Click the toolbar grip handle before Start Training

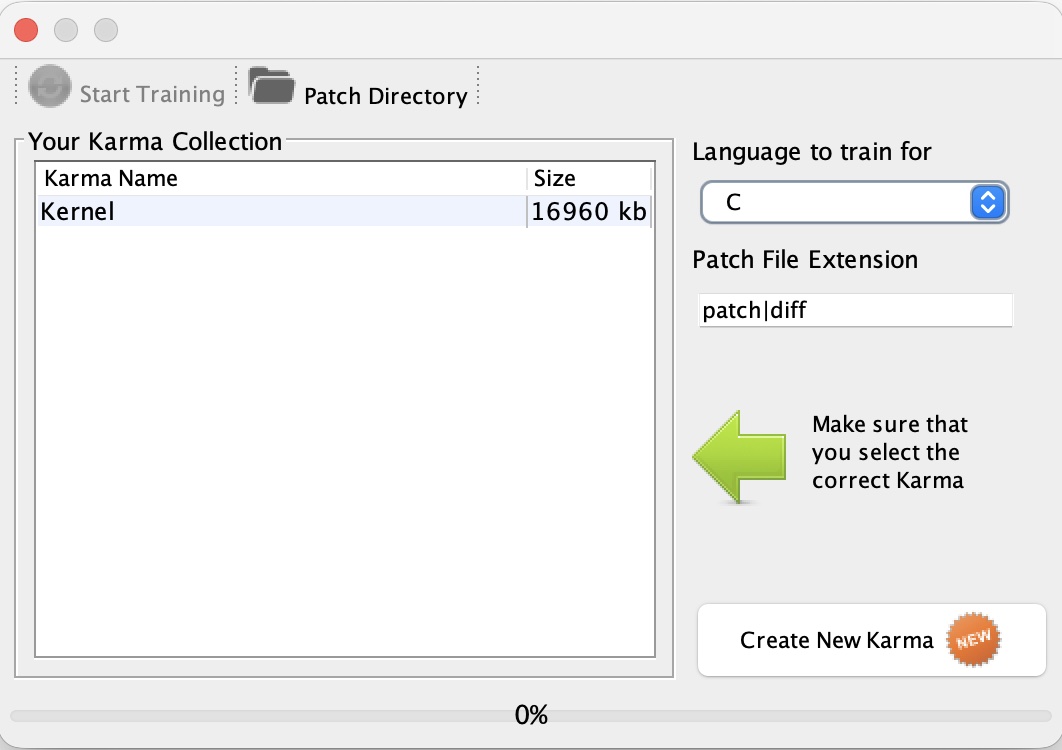[17, 86]
